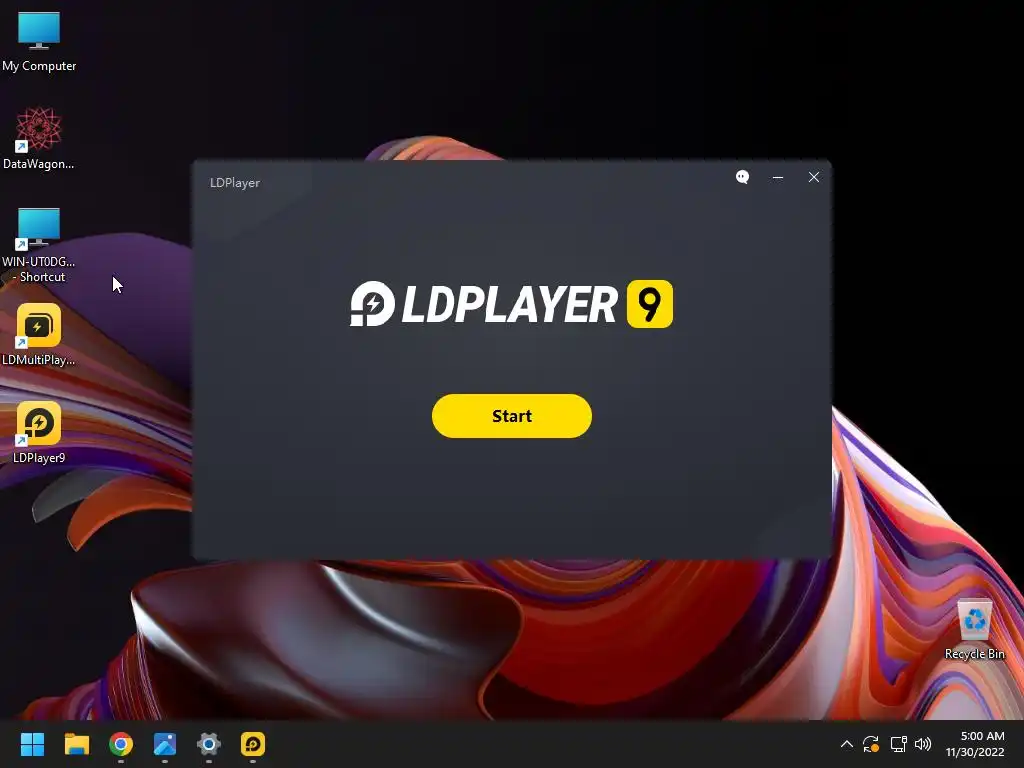Select the Recycle Bin desktop icon
The width and height of the screenshot is (1024, 768).
click(x=974, y=630)
